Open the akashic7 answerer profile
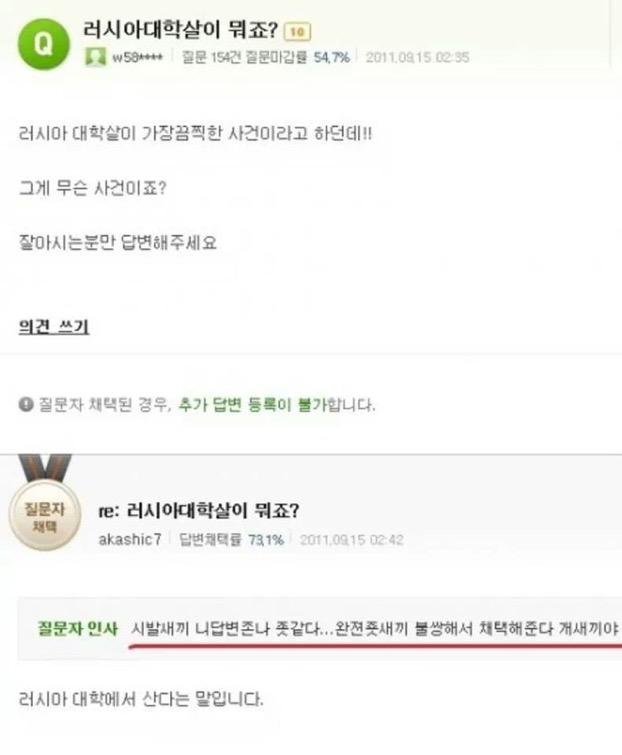 (x=130, y=539)
